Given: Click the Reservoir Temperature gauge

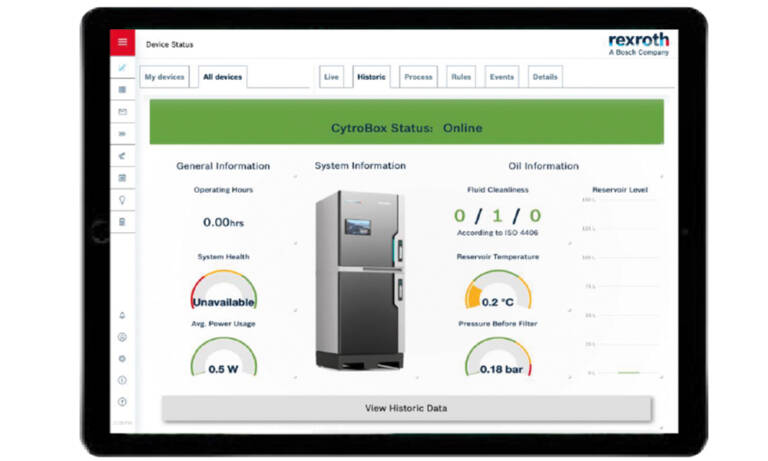Looking at the screenshot, I should (x=498, y=290).
